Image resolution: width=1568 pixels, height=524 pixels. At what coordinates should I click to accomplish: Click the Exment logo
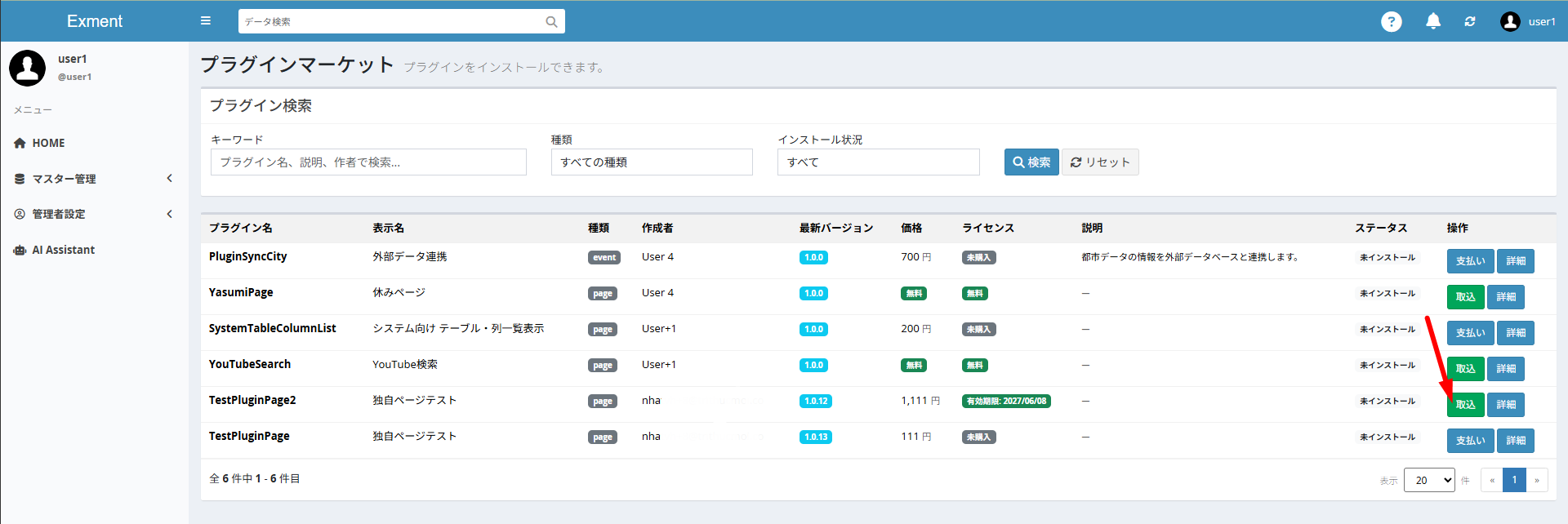[95, 21]
